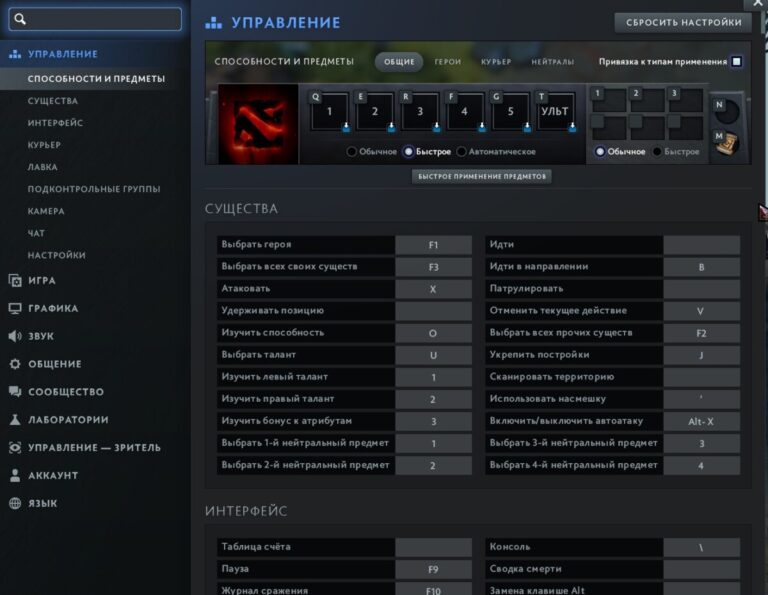Viewport: 768px width, 595px height.
Task: Click the Сбросить настройки button
Action: pos(683,23)
